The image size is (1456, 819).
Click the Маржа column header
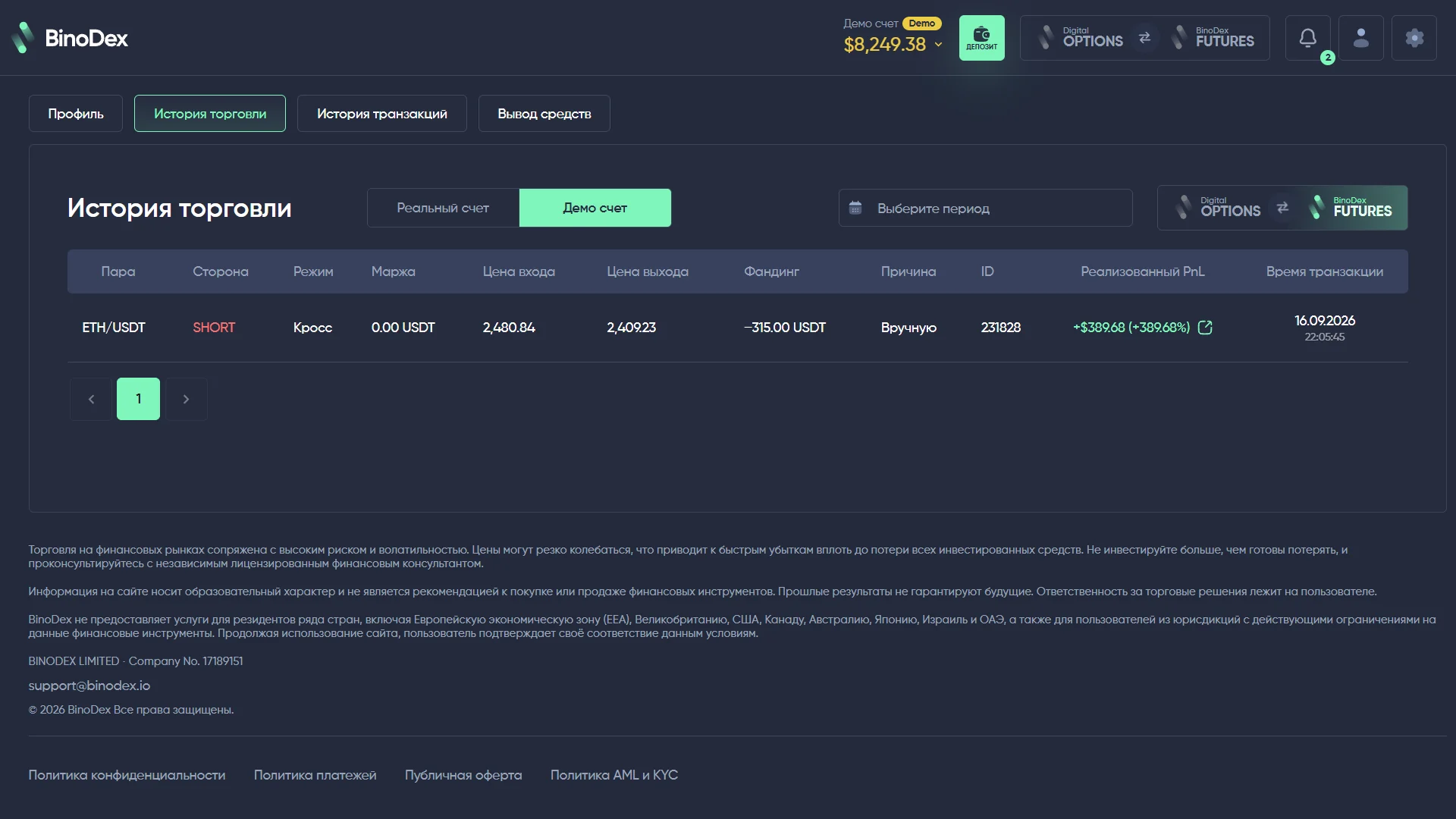[x=393, y=271]
